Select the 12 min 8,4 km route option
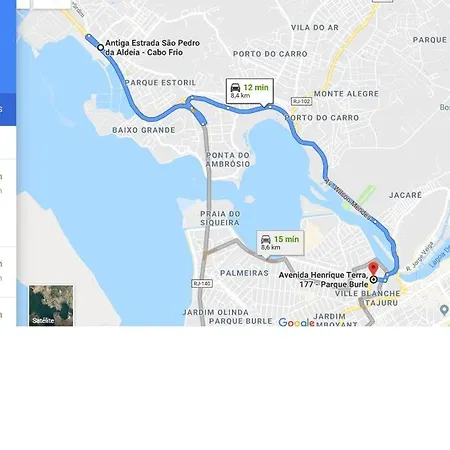This screenshot has height=450, width=450. (250, 91)
